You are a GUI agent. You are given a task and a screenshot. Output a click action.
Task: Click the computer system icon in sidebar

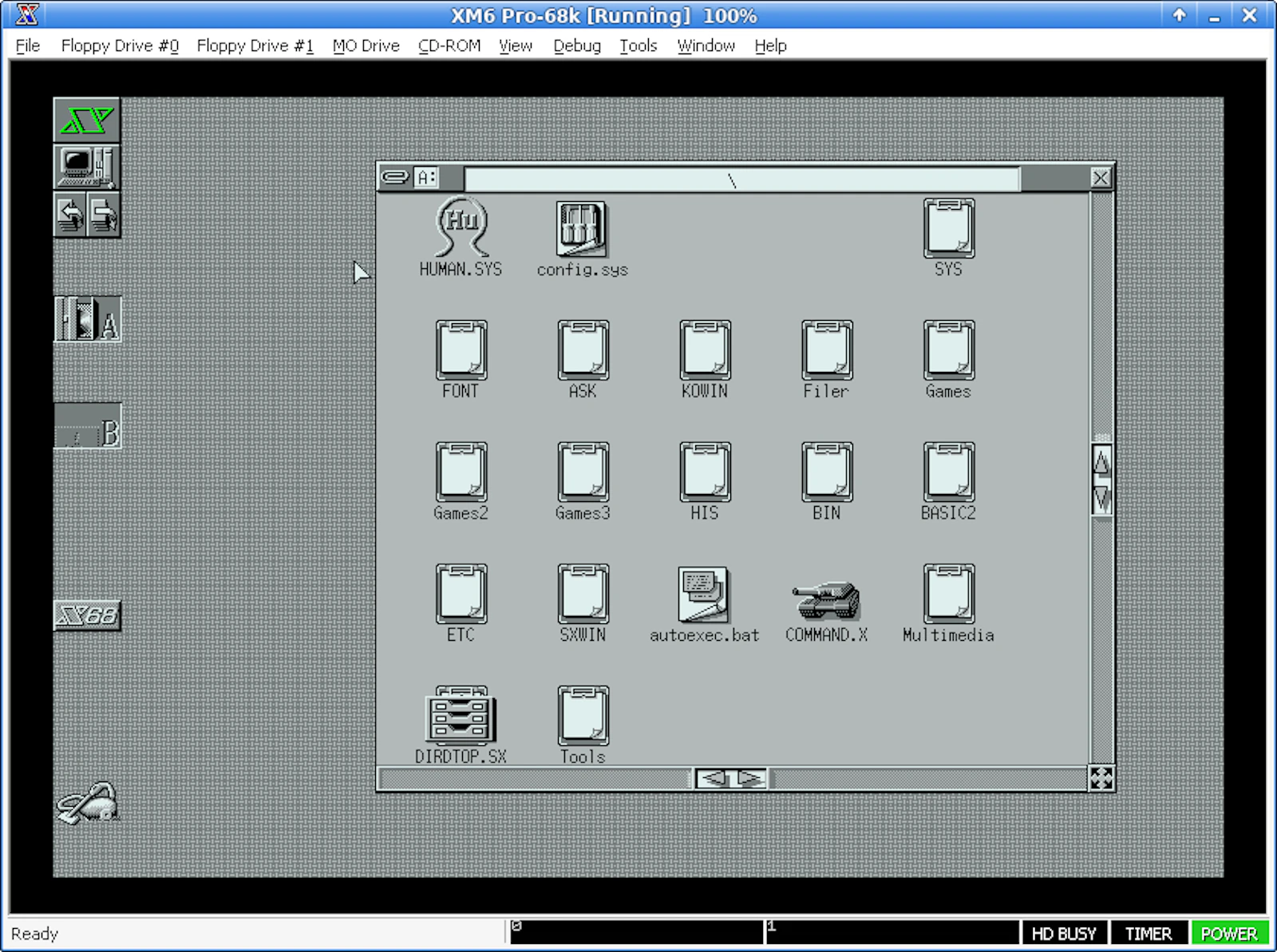tap(87, 168)
